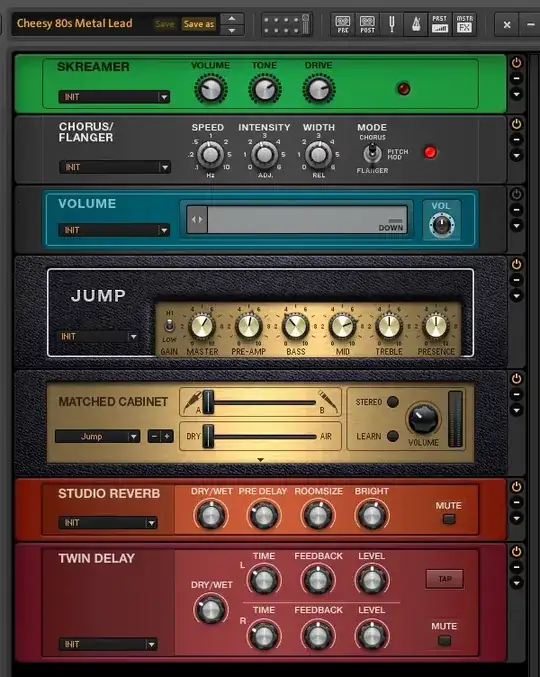Minimize the Skreamer module view
Viewport: 540px width, 677px height.
coord(516,79)
